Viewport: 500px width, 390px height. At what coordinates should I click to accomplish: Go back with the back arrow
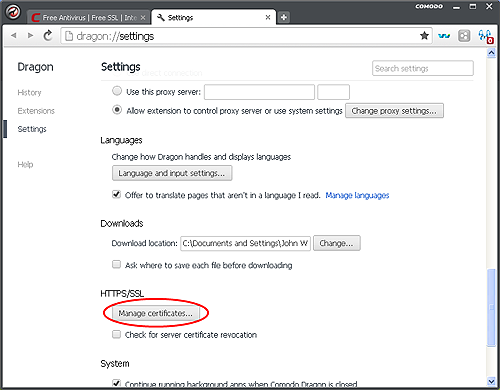[14, 35]
